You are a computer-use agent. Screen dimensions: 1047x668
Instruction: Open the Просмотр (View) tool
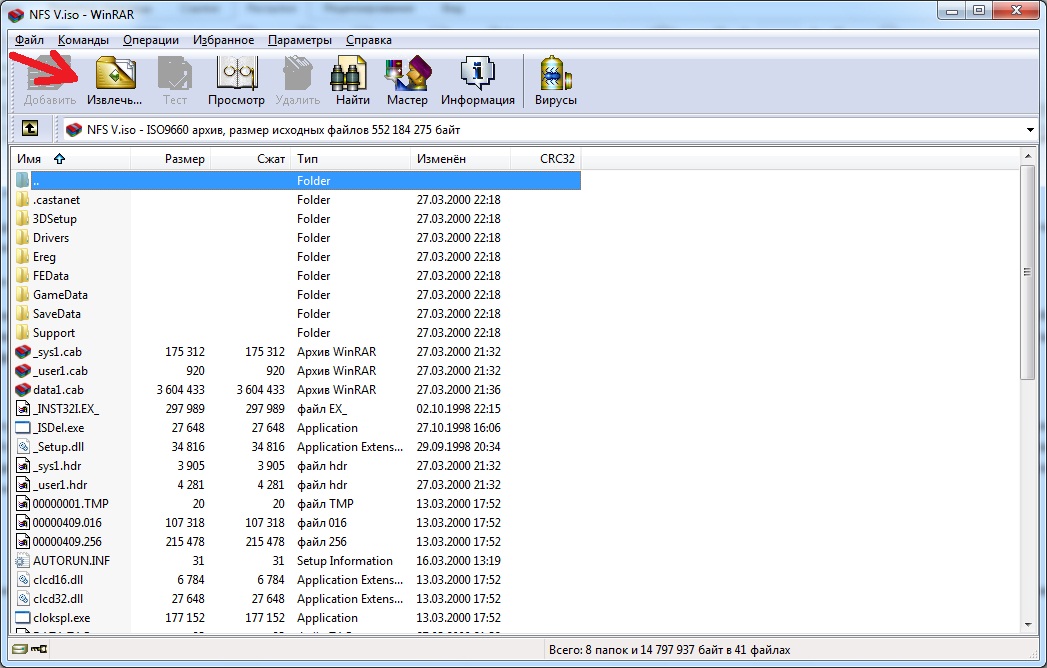click(236, 73)
